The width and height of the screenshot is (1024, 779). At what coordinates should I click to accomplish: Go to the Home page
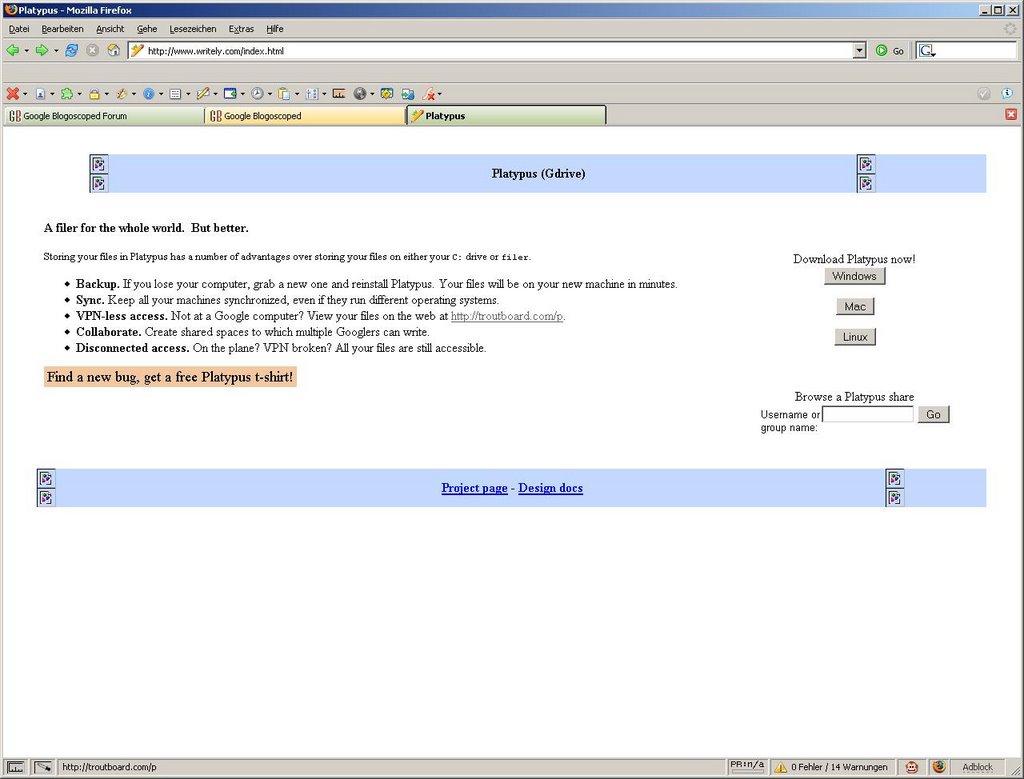tap(114, 50)
